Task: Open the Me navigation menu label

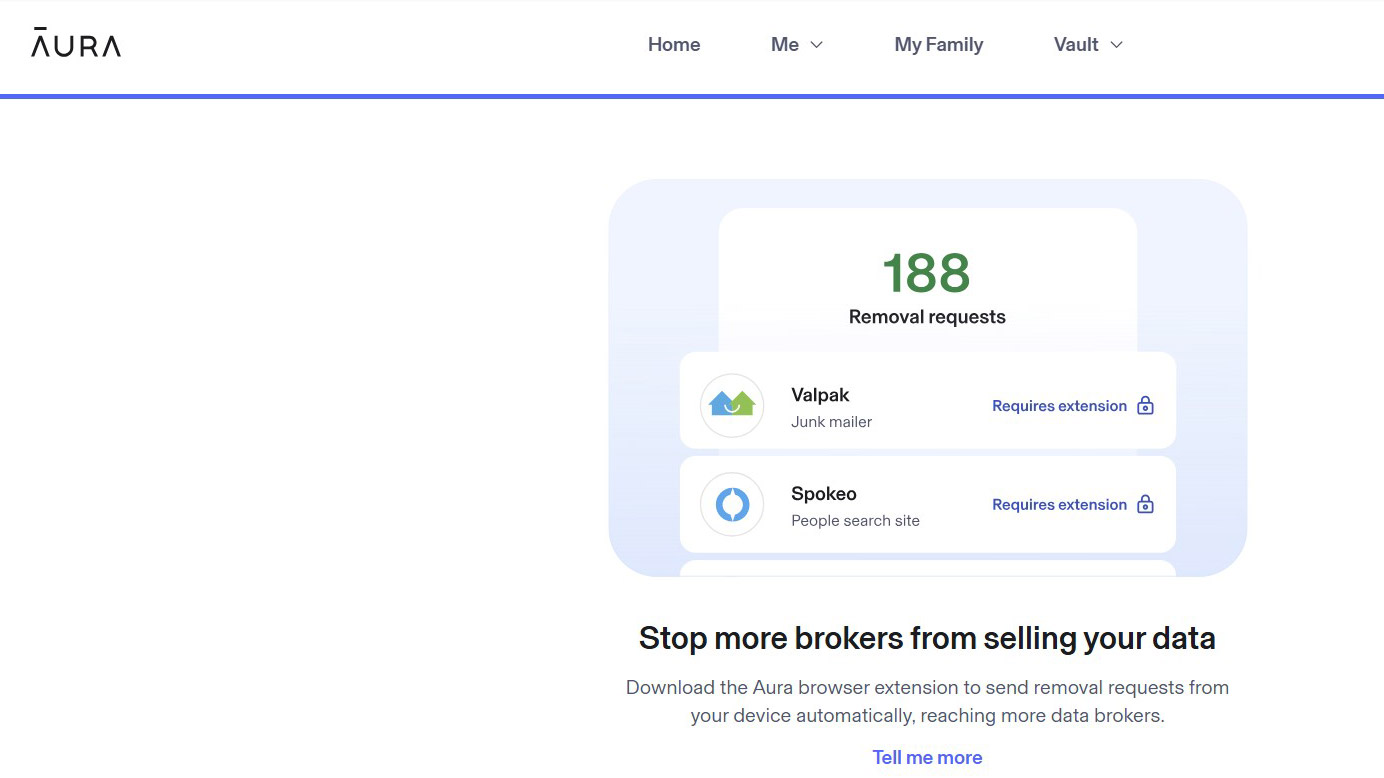Action: (785, 45)
